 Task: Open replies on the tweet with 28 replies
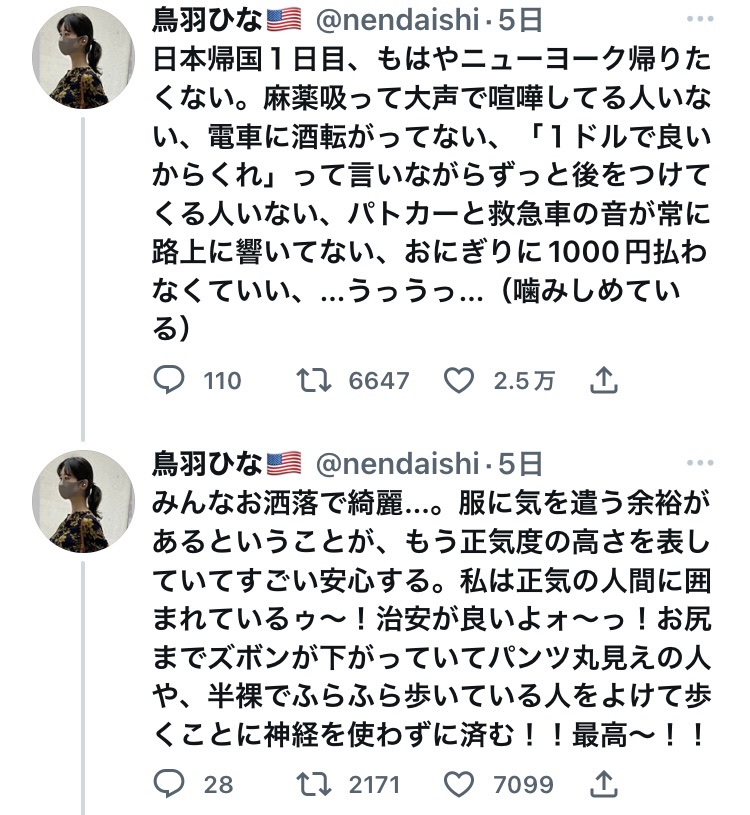click(x=170, y=783)
